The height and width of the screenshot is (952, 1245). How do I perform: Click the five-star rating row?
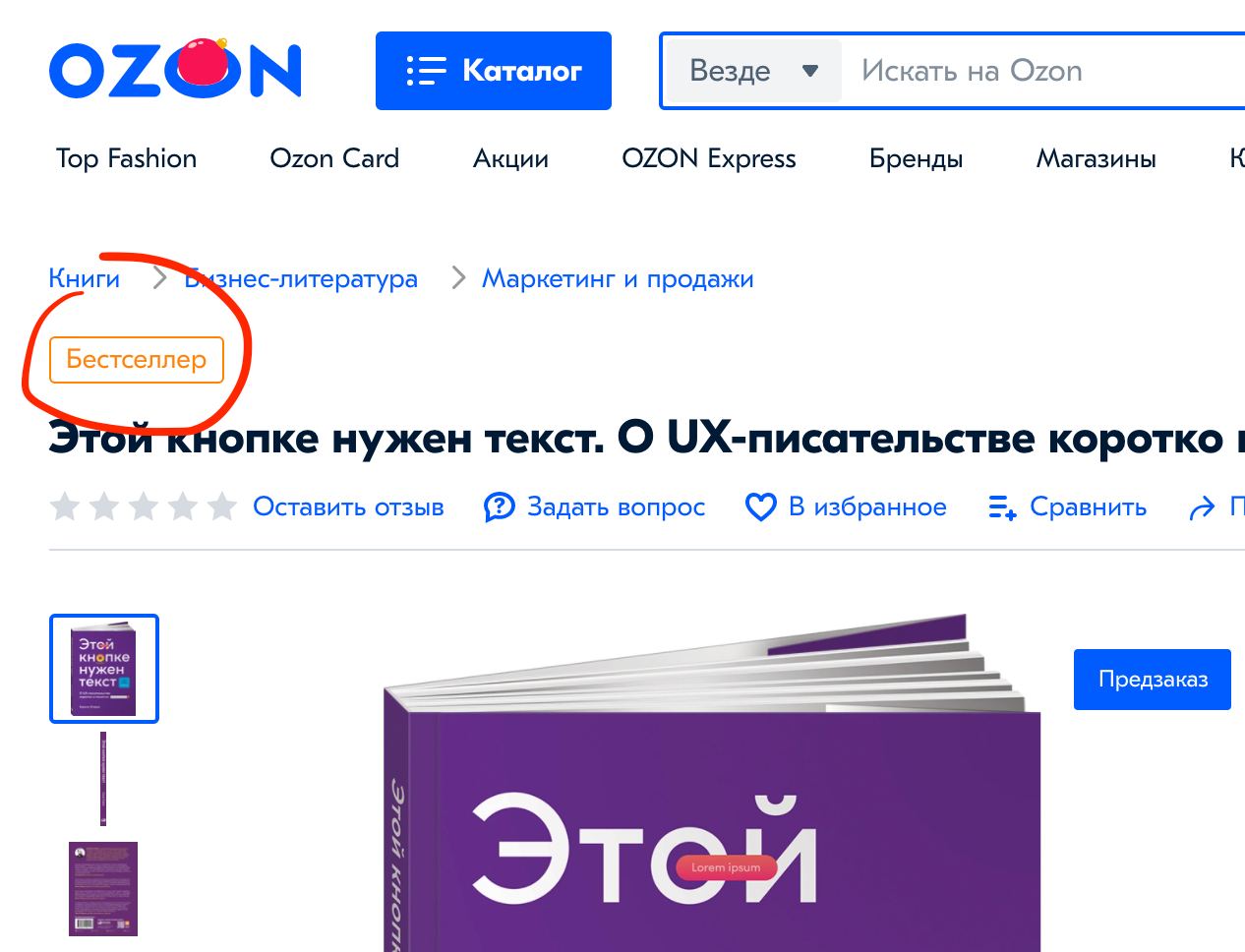144,506
